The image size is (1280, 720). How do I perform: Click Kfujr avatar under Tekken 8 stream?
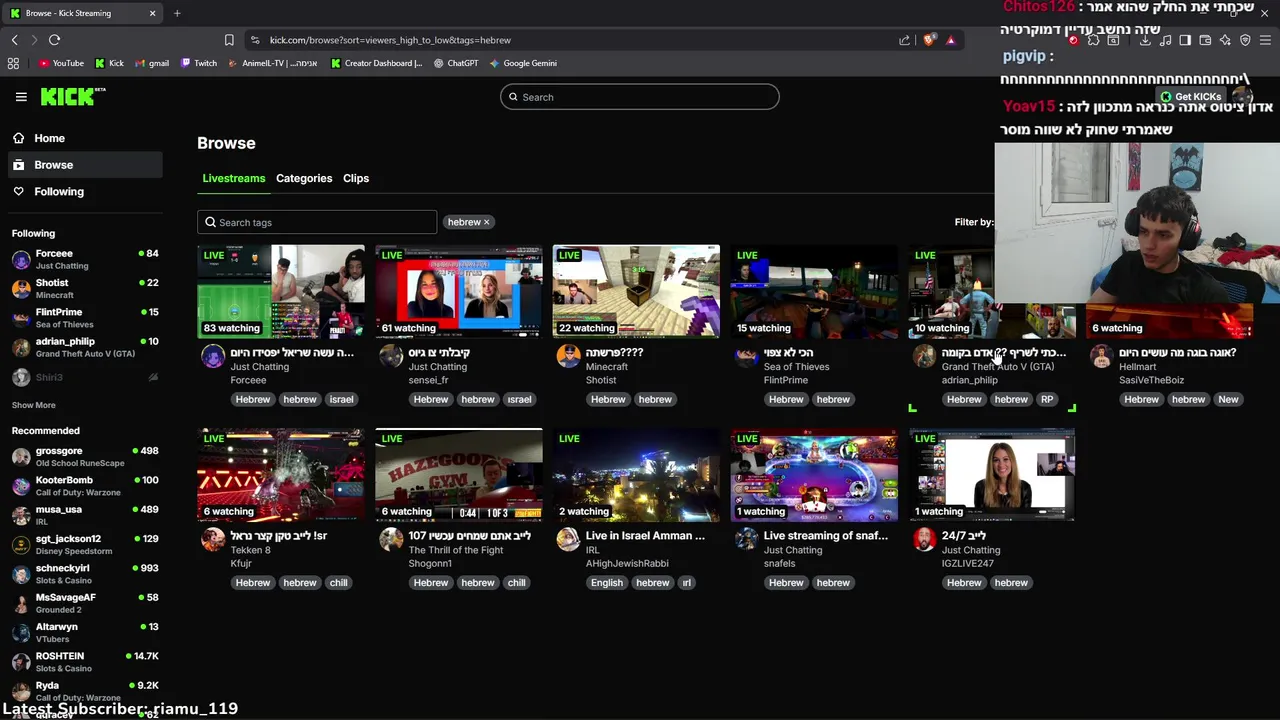[213, 540]
